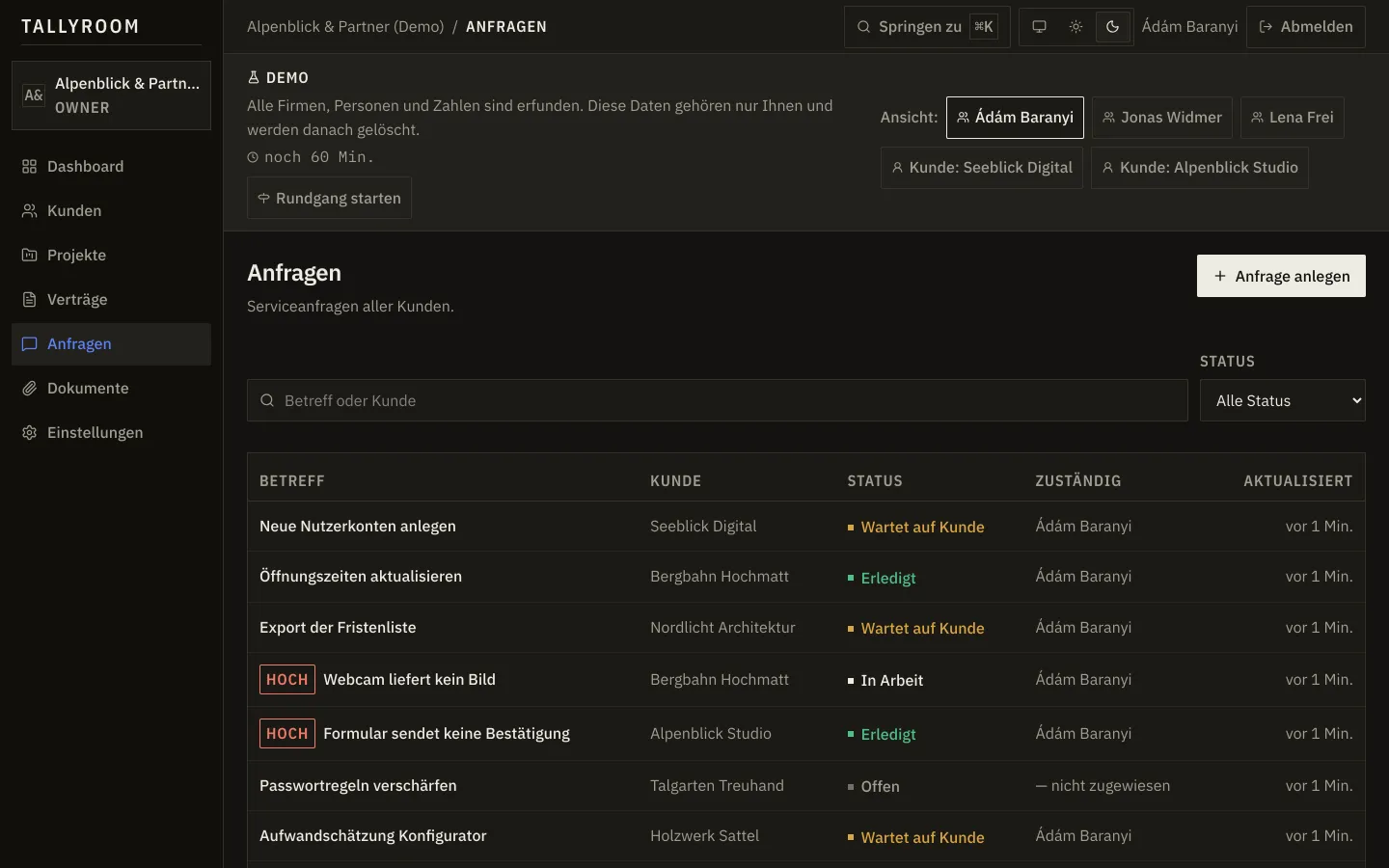Click the Holzwerk Sattel customer cell

[x=704, y=836]
